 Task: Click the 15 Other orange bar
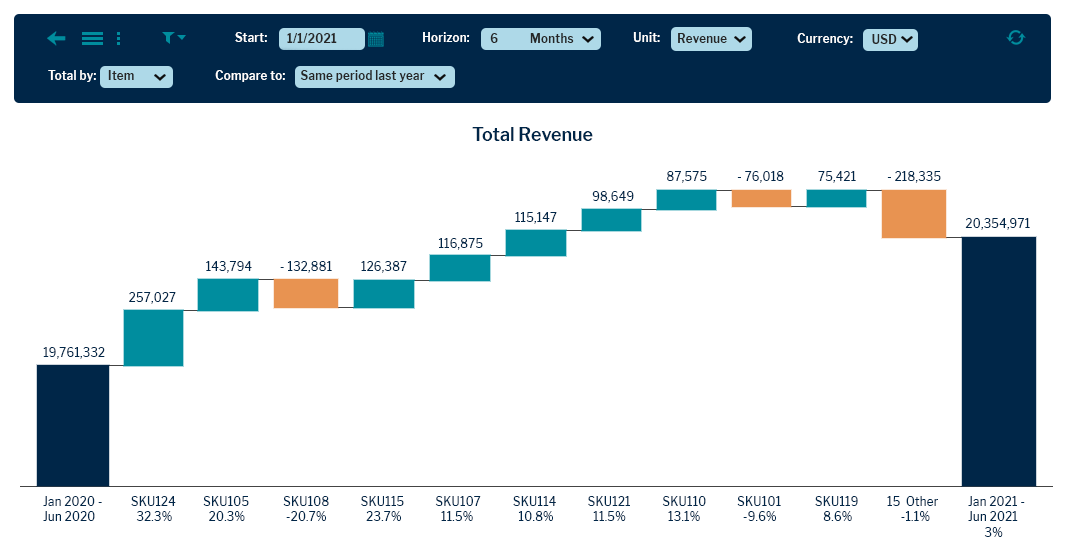click(x=914, y=214)
